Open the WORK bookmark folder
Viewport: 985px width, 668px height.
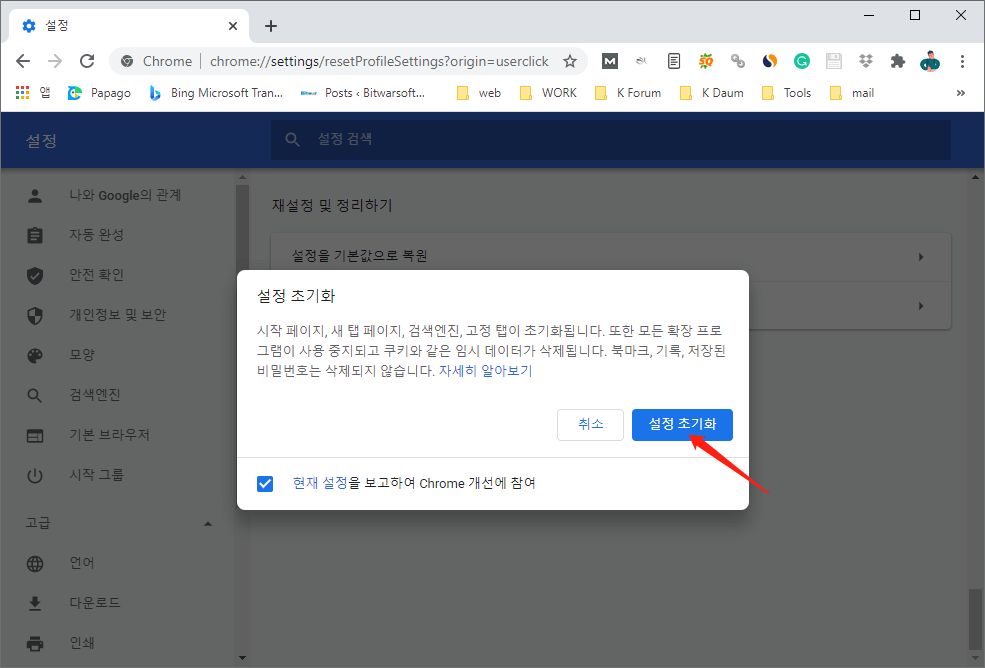click(x=548, y=93)
